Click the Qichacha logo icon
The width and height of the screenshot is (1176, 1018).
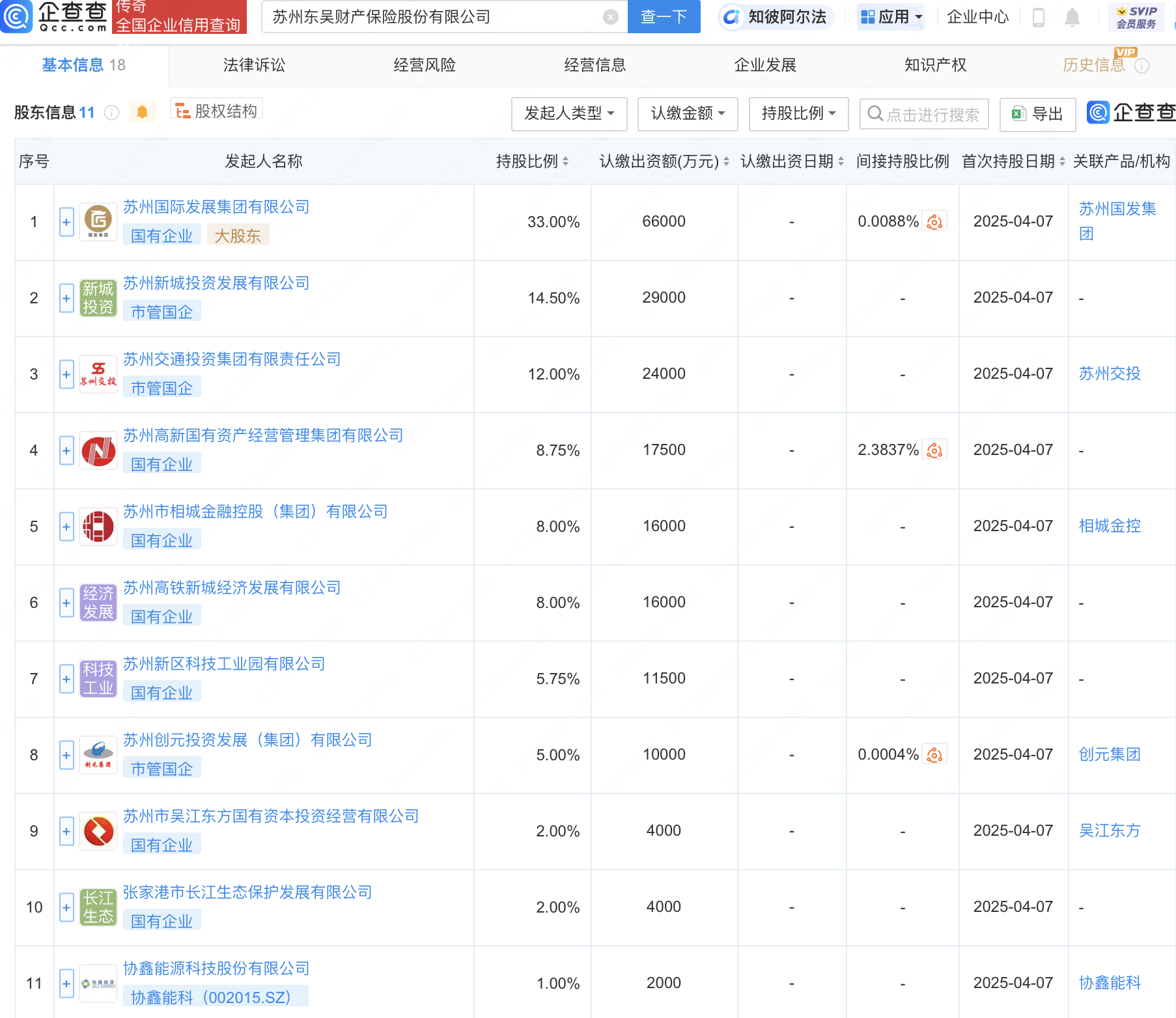click(16, 16)
